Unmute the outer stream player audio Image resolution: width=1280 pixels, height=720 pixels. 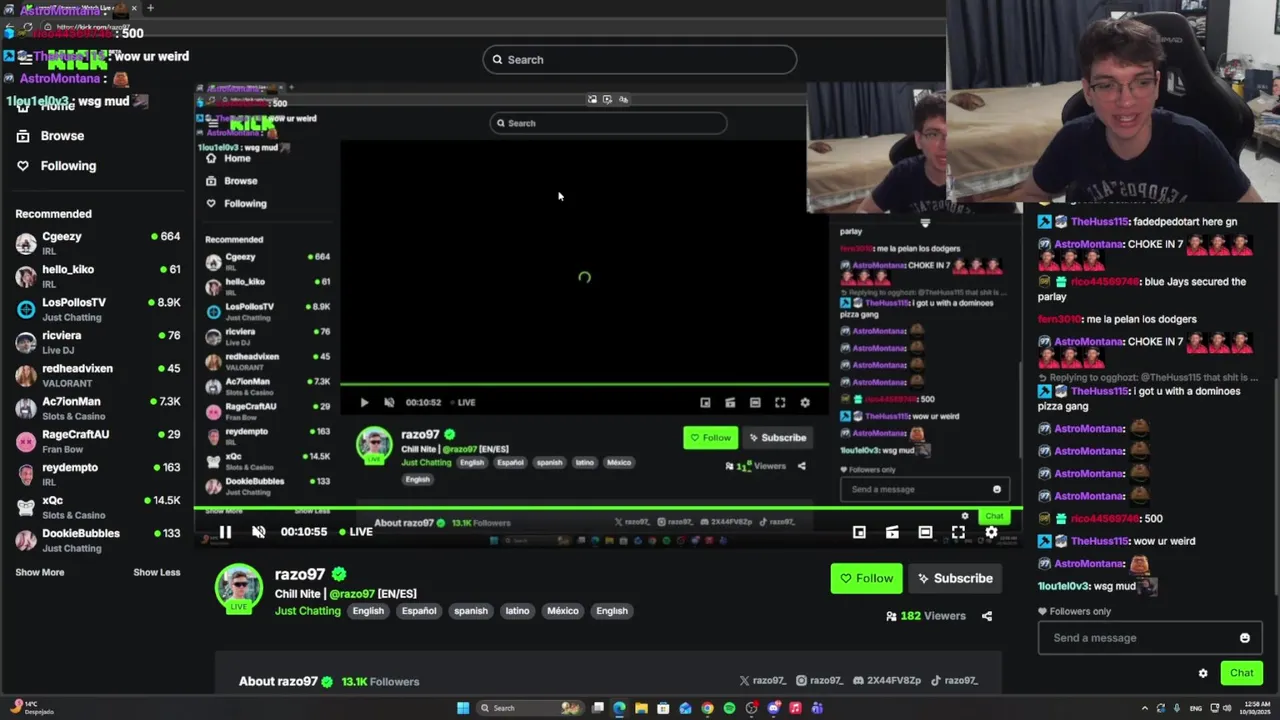[259, 532]
